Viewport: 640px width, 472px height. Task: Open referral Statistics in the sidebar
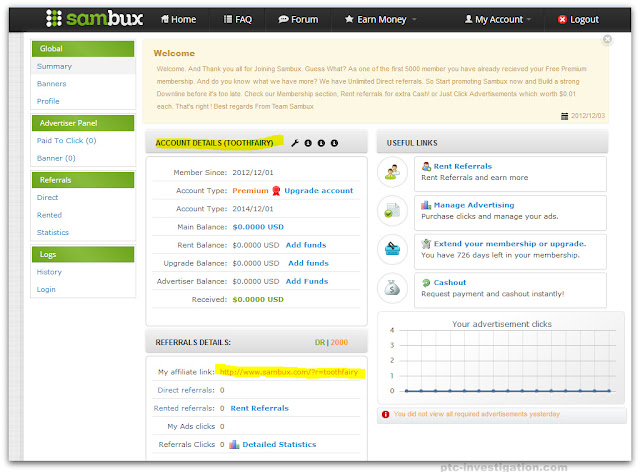pos(53,232)
